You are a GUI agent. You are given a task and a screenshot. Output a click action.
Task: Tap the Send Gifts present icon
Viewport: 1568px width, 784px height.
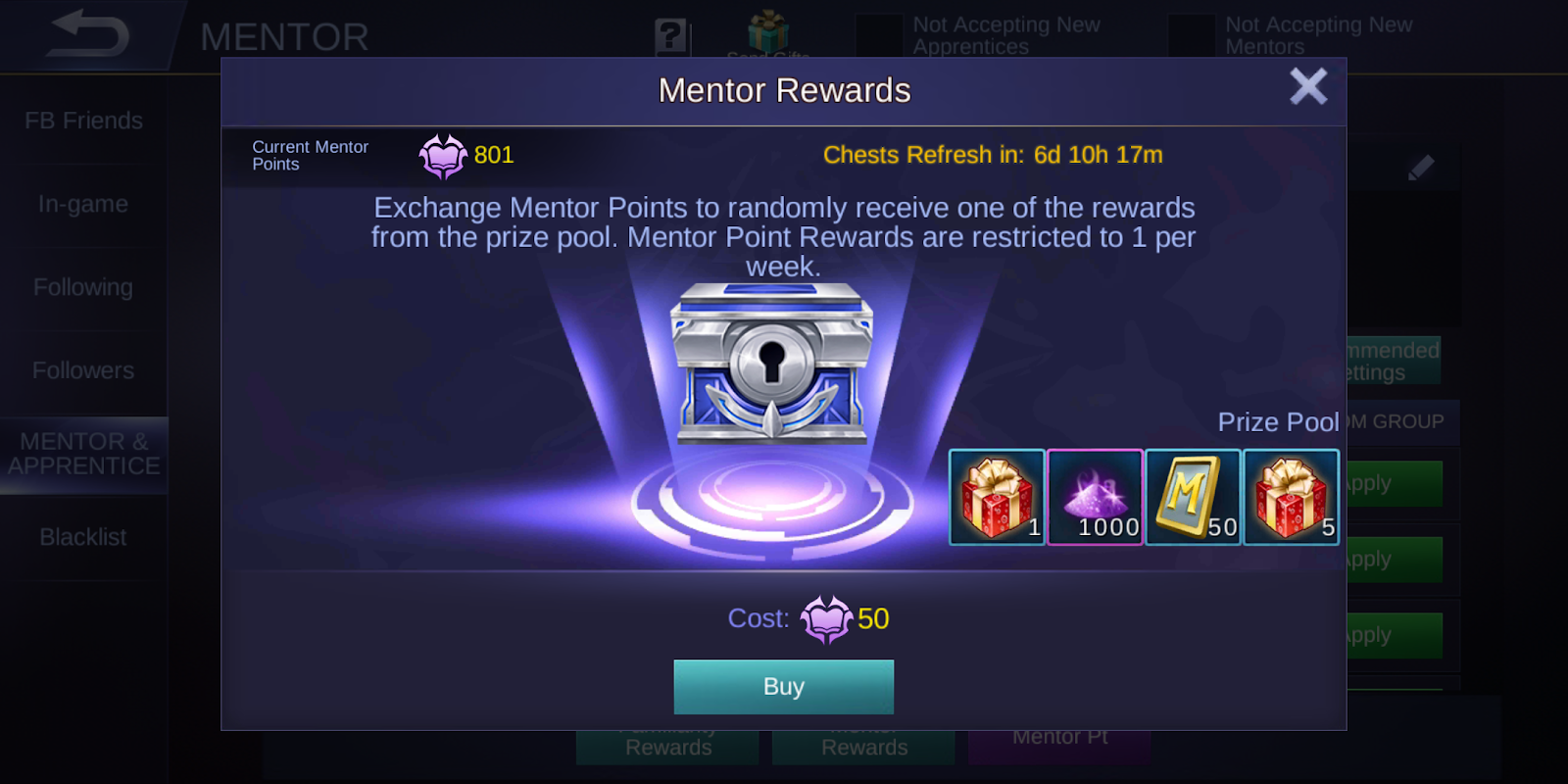[767, 31]
